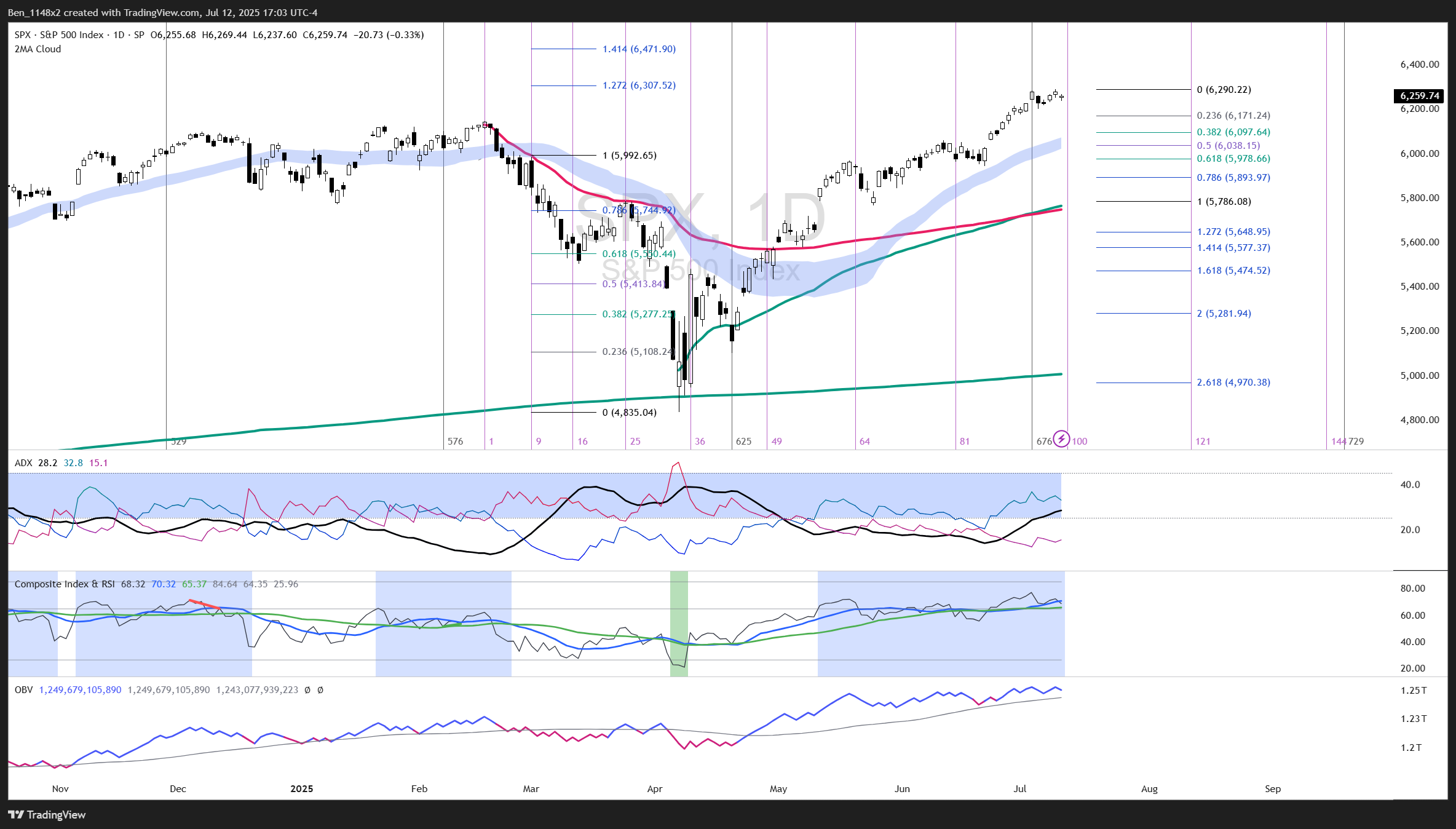Image resolution: width=1456 pixels, height=829 pixels.
Task: Click the Composite Index & RSI label
Action: (65, 584)
